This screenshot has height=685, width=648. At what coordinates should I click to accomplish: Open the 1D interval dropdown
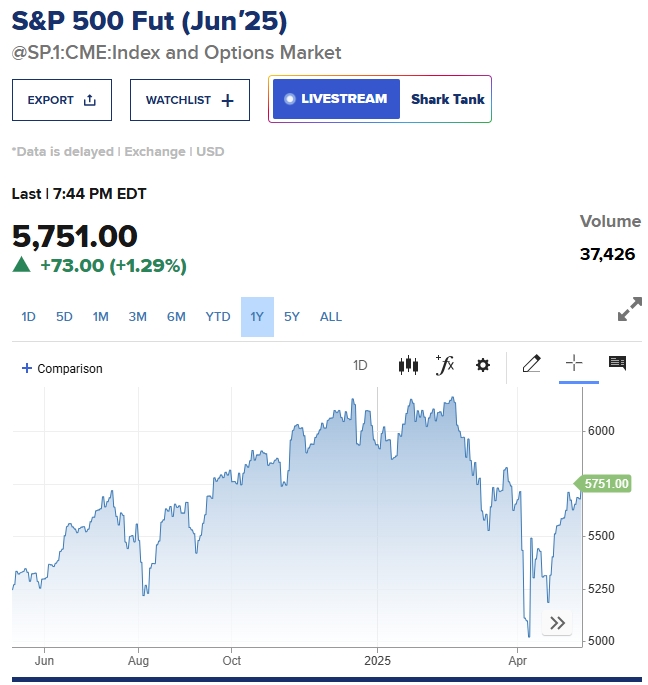pyautogui.click(x=360, y=365)
